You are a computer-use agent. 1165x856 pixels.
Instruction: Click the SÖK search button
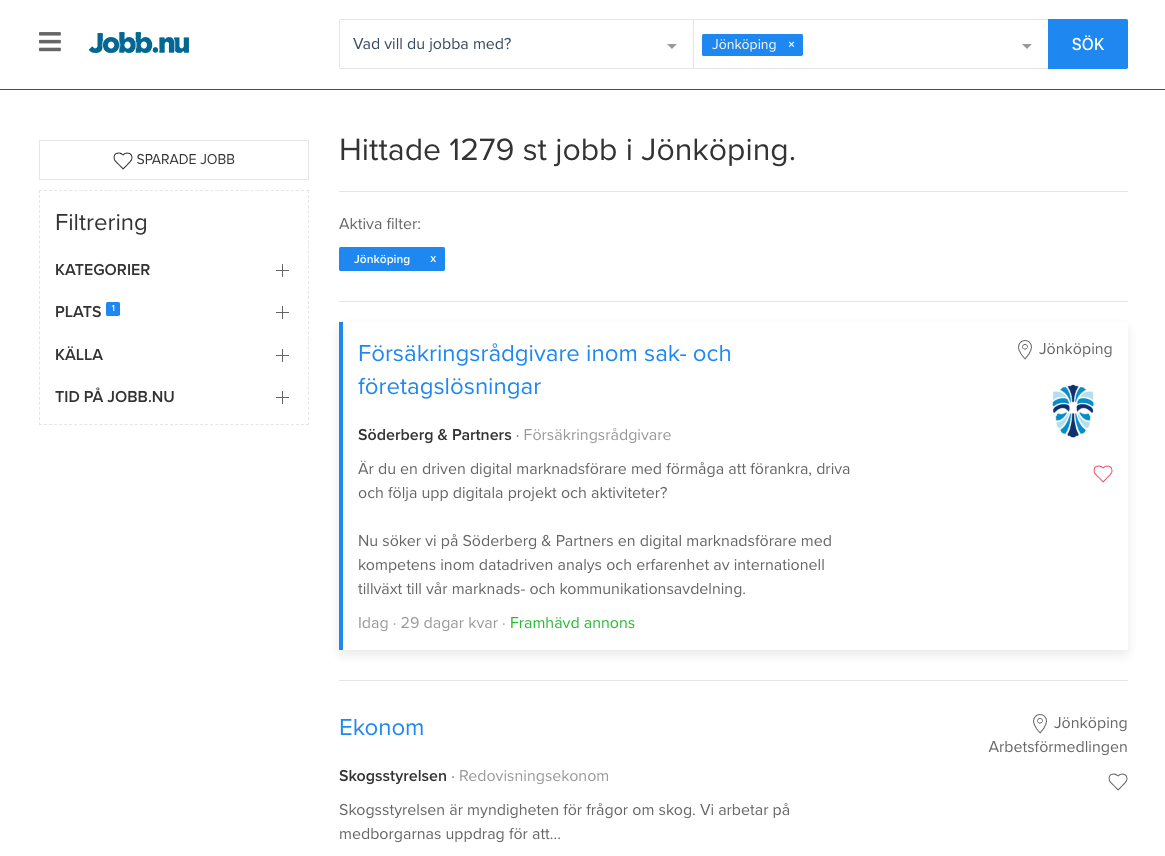click(x=1088, y=44)
